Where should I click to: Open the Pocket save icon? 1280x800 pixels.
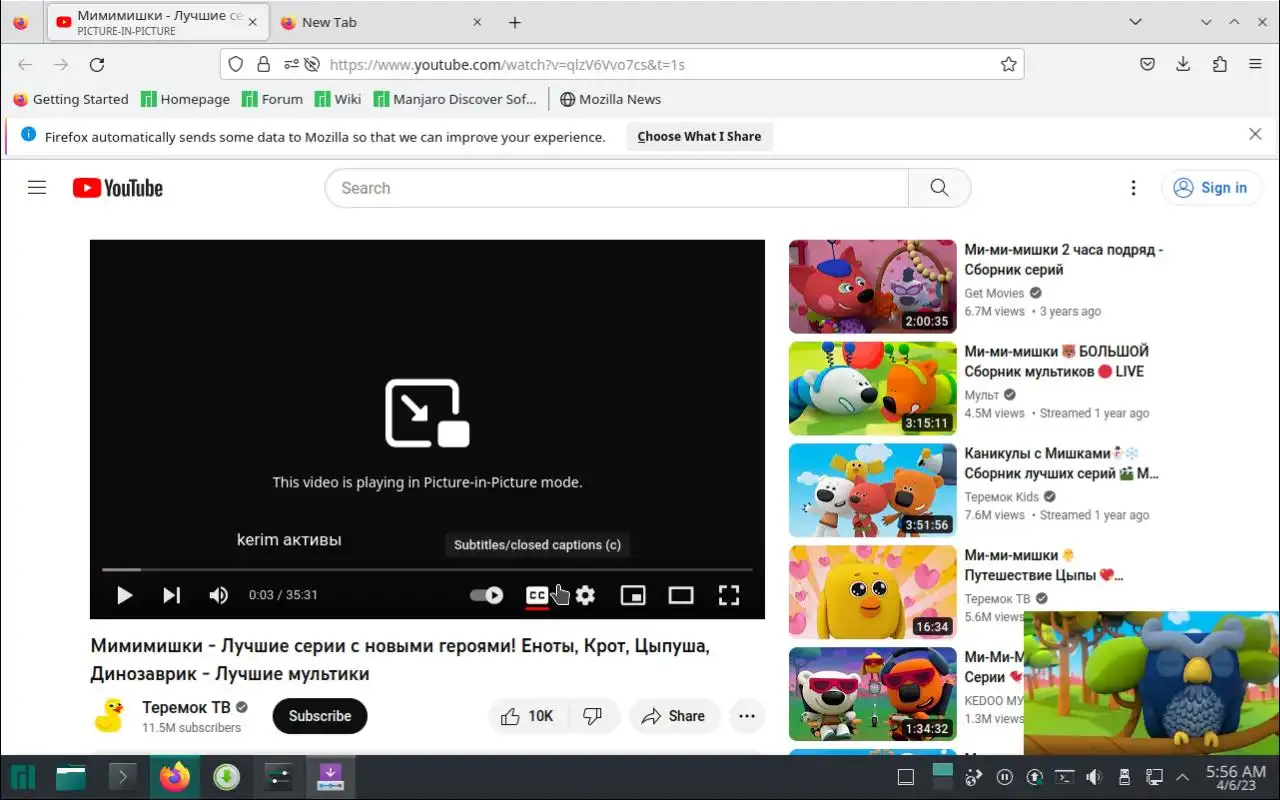(x=1147, y=64)
